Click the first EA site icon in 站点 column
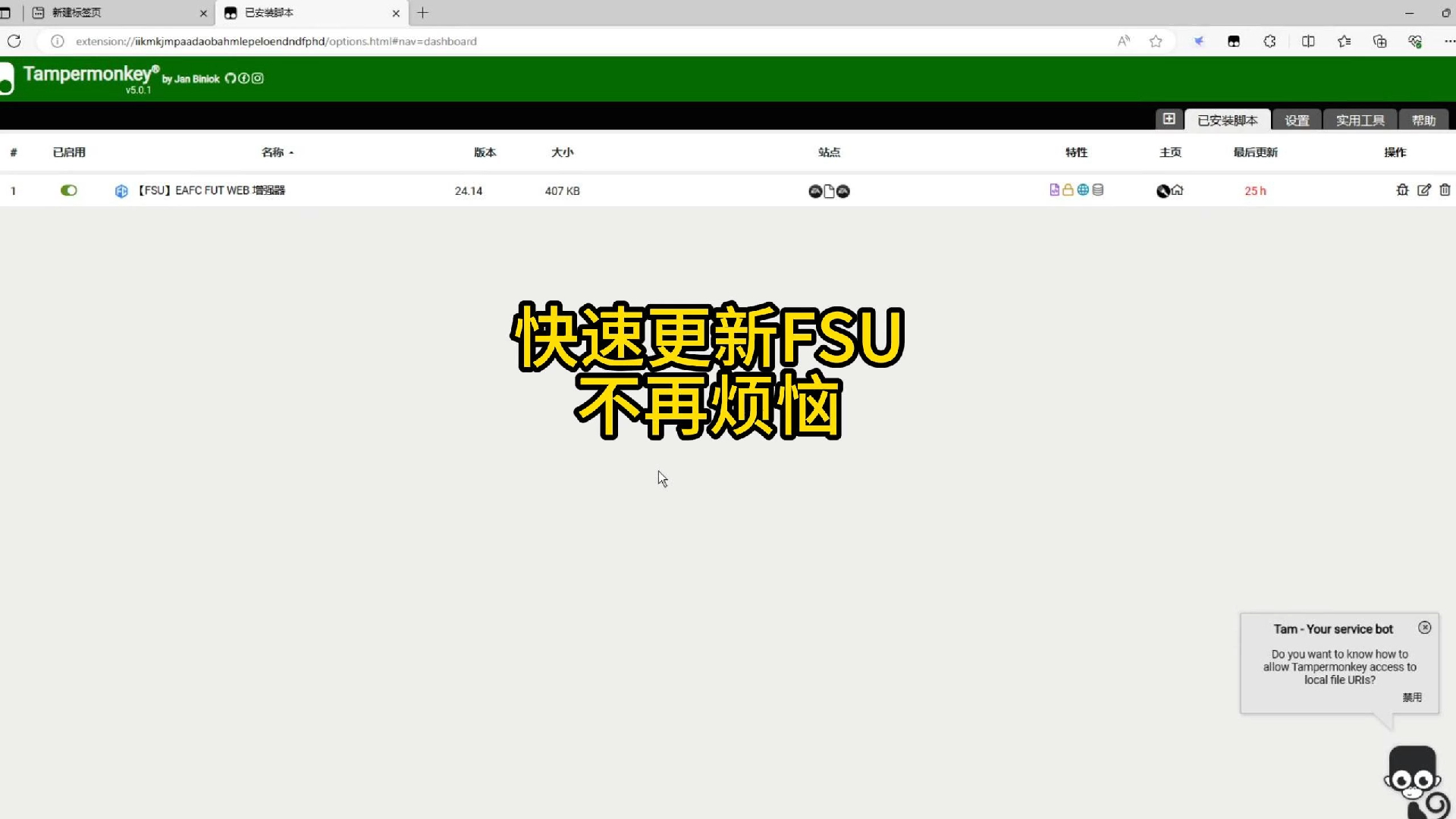This screenshot has height=819, width=1456. click(x=815, y=191)
